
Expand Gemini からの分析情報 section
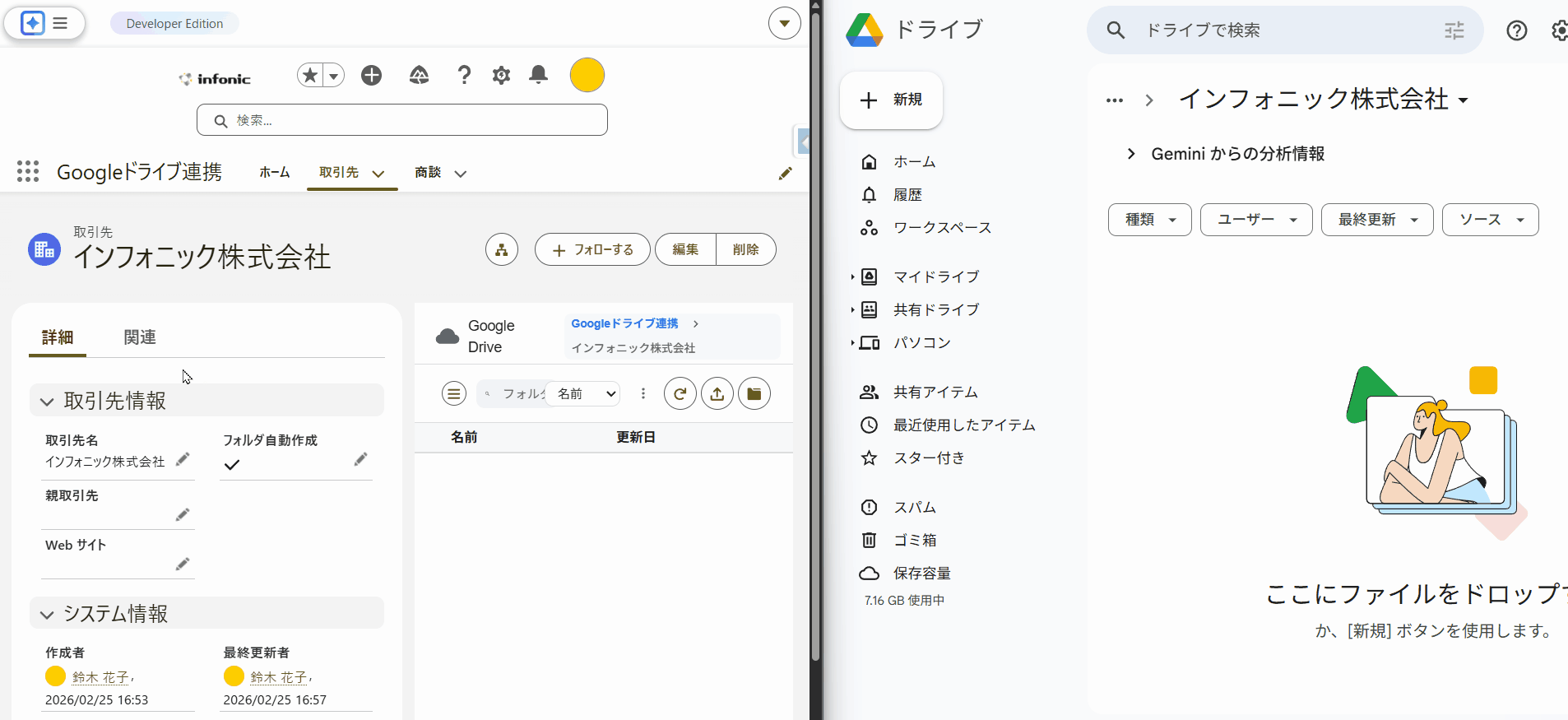[x=1131, y=154]
